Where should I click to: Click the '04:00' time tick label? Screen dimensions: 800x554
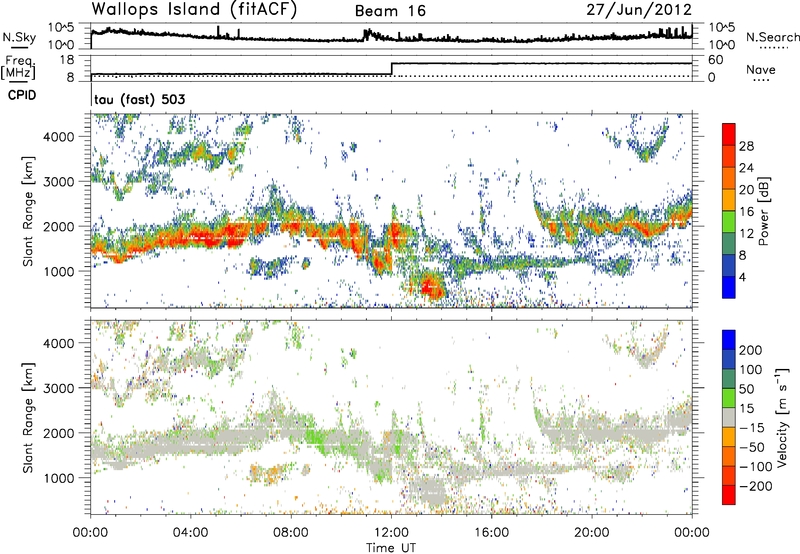(190, 533)
